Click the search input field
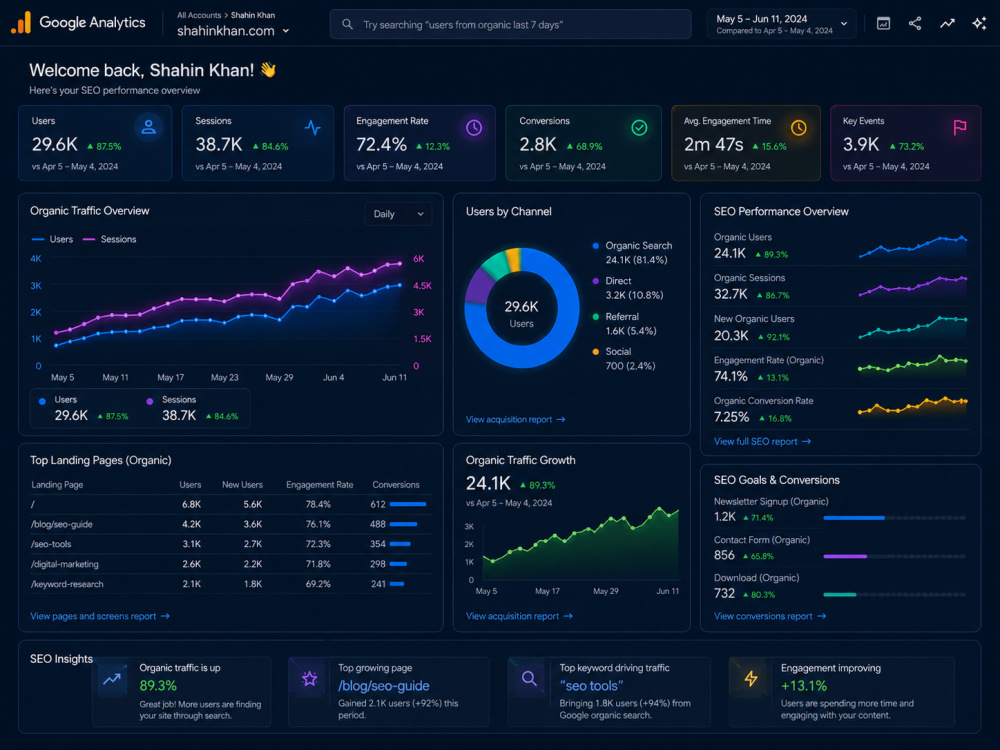 [x=510, y=24]
